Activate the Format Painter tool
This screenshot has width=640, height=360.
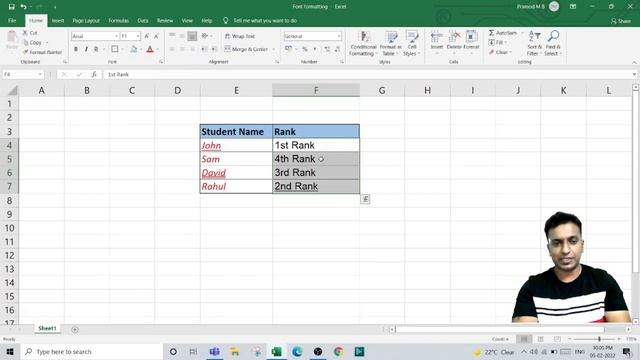click(42, 52)
